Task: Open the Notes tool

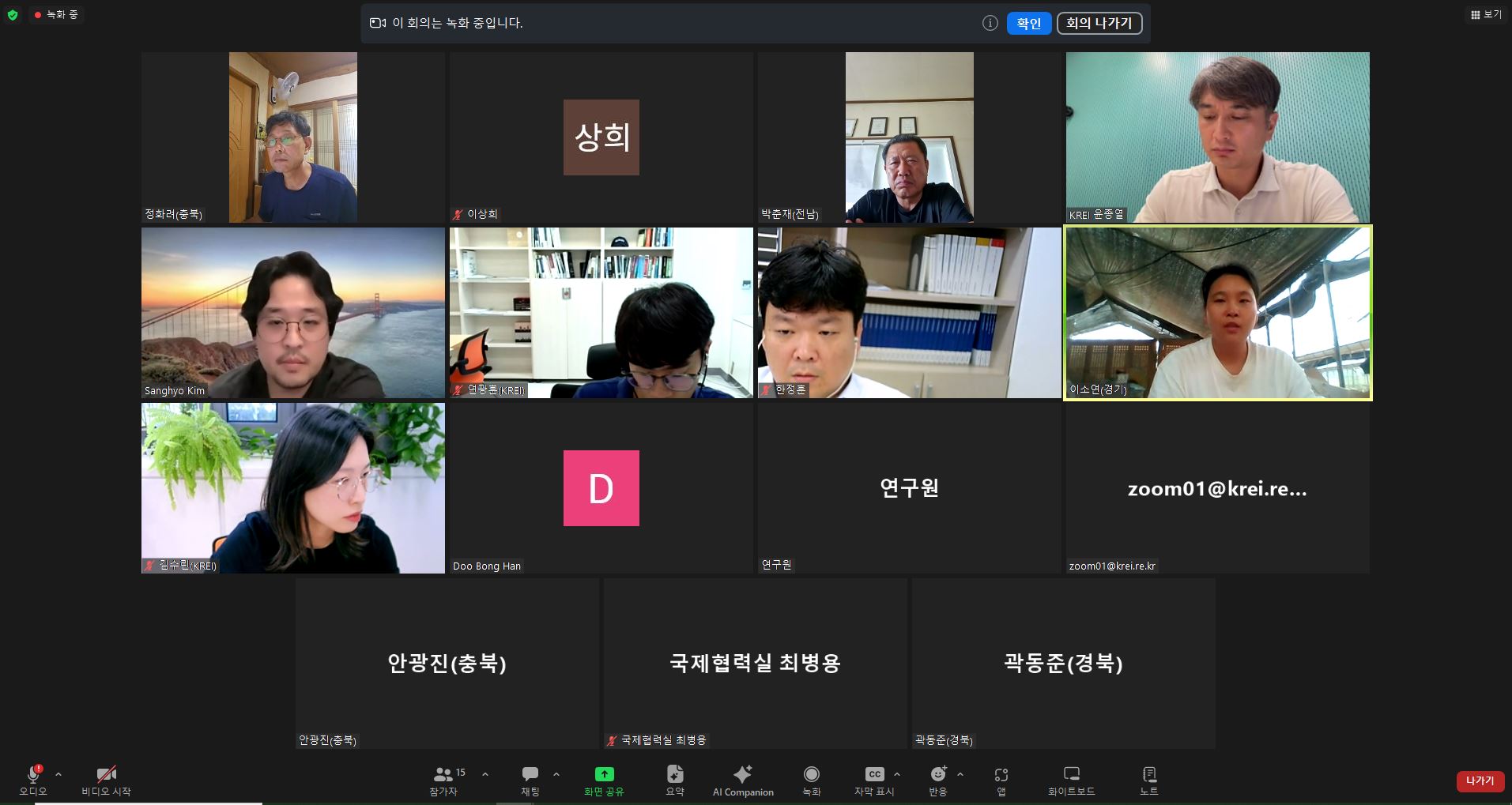Action: click(1149, 775)
